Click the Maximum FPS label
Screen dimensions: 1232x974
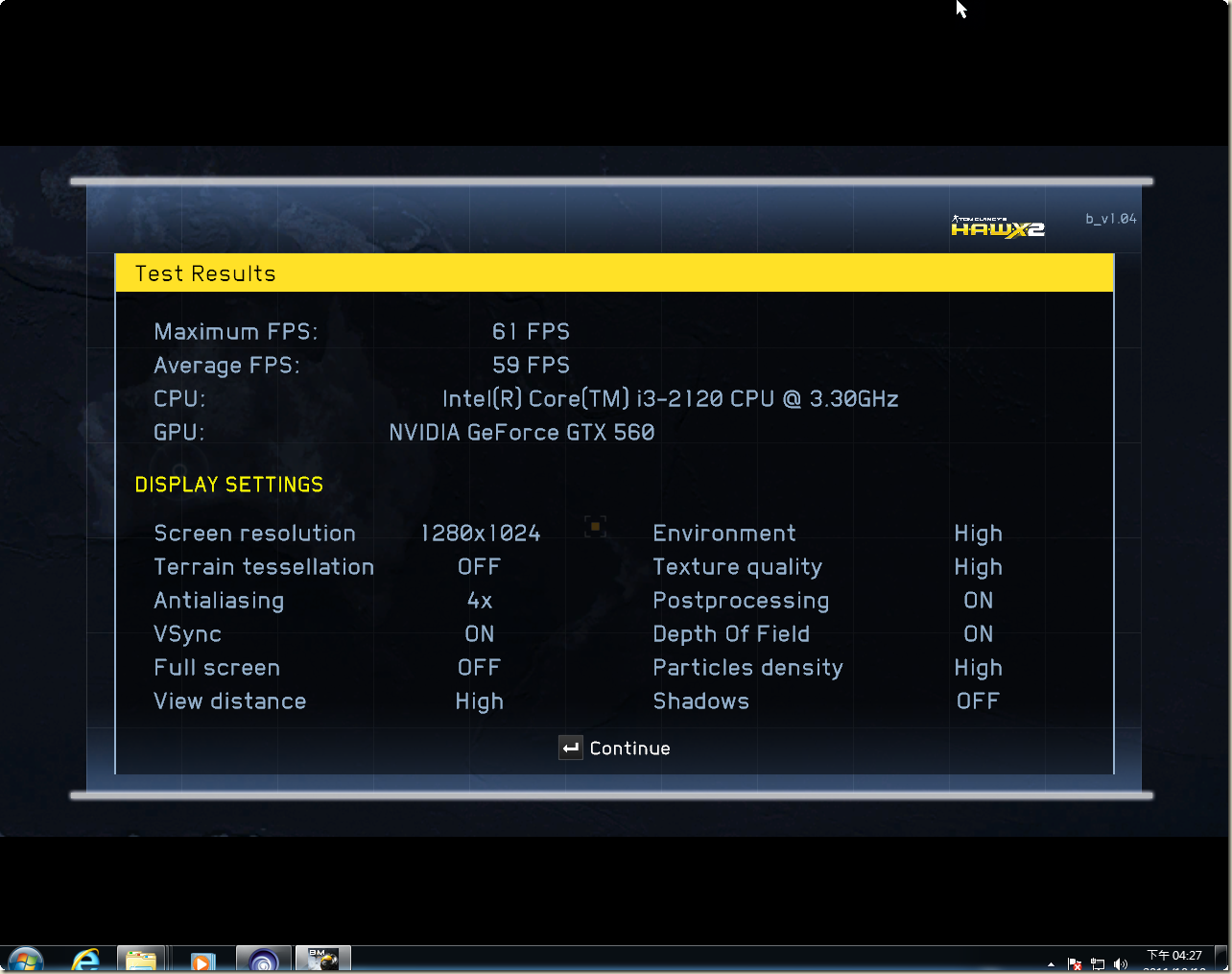pos(236,332)
